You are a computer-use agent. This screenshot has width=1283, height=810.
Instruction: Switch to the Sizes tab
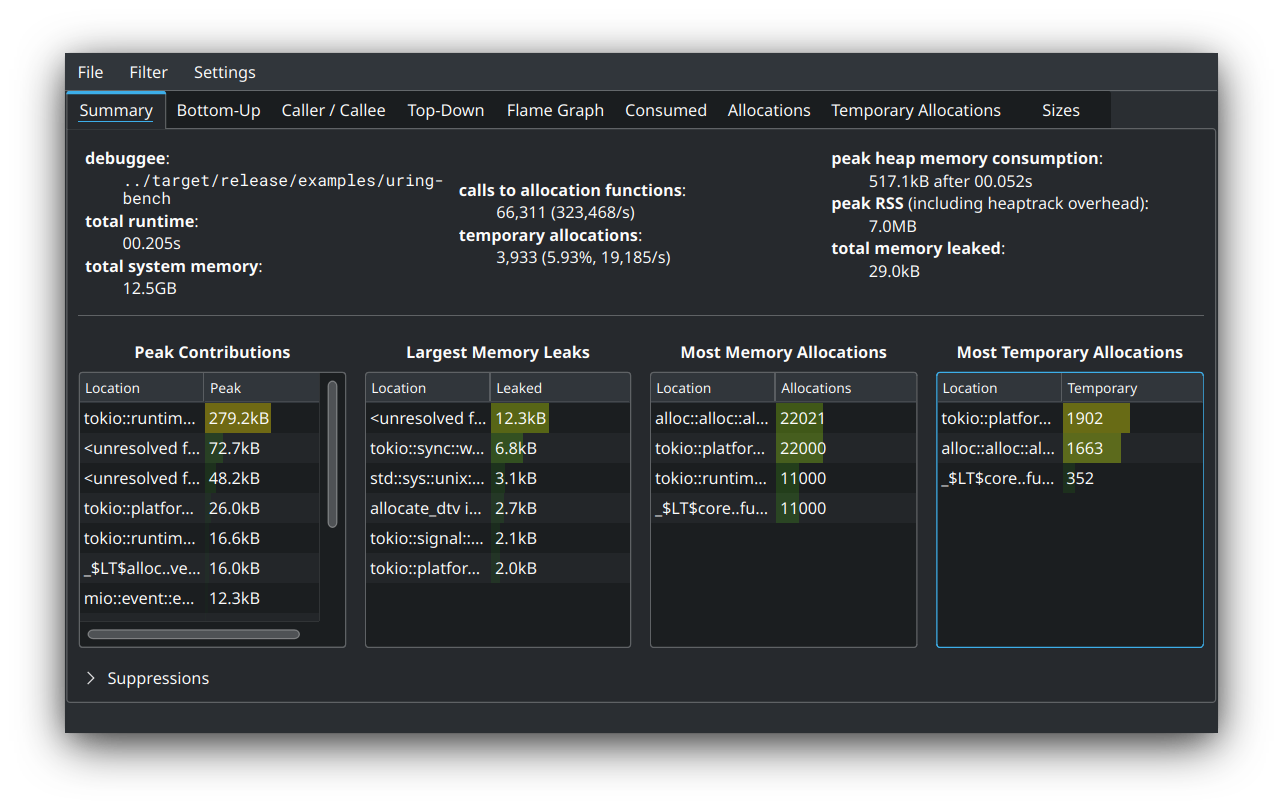(x=1060, y=110)
